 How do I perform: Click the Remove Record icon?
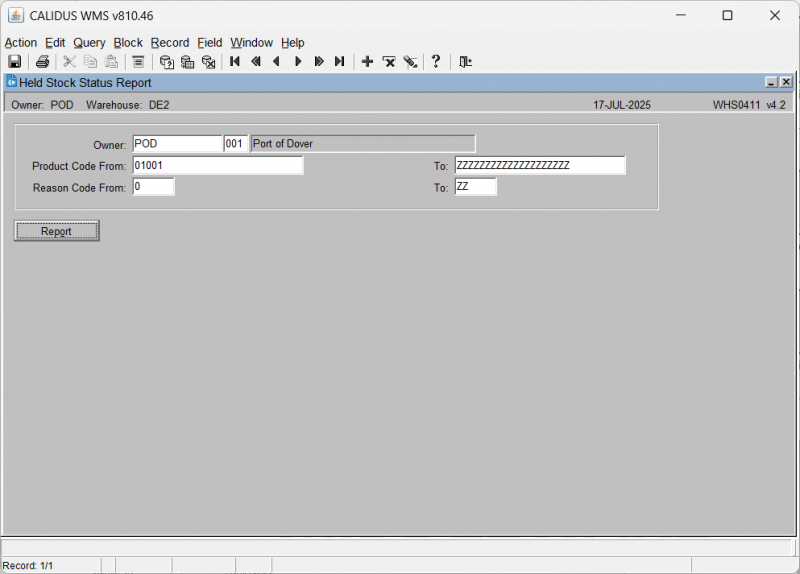(389, 62)
